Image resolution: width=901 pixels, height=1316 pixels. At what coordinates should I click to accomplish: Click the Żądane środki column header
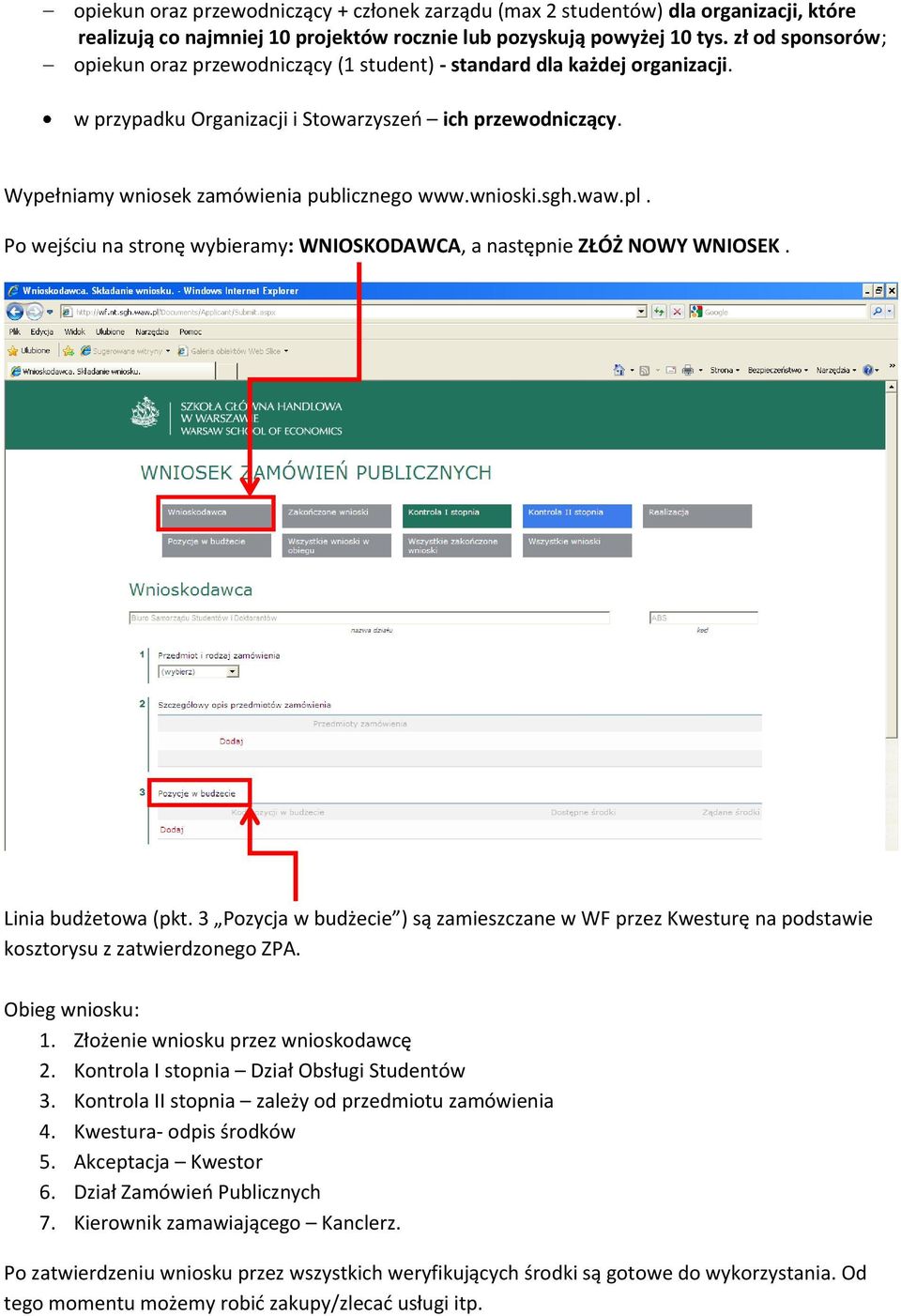tap(730, 812)
